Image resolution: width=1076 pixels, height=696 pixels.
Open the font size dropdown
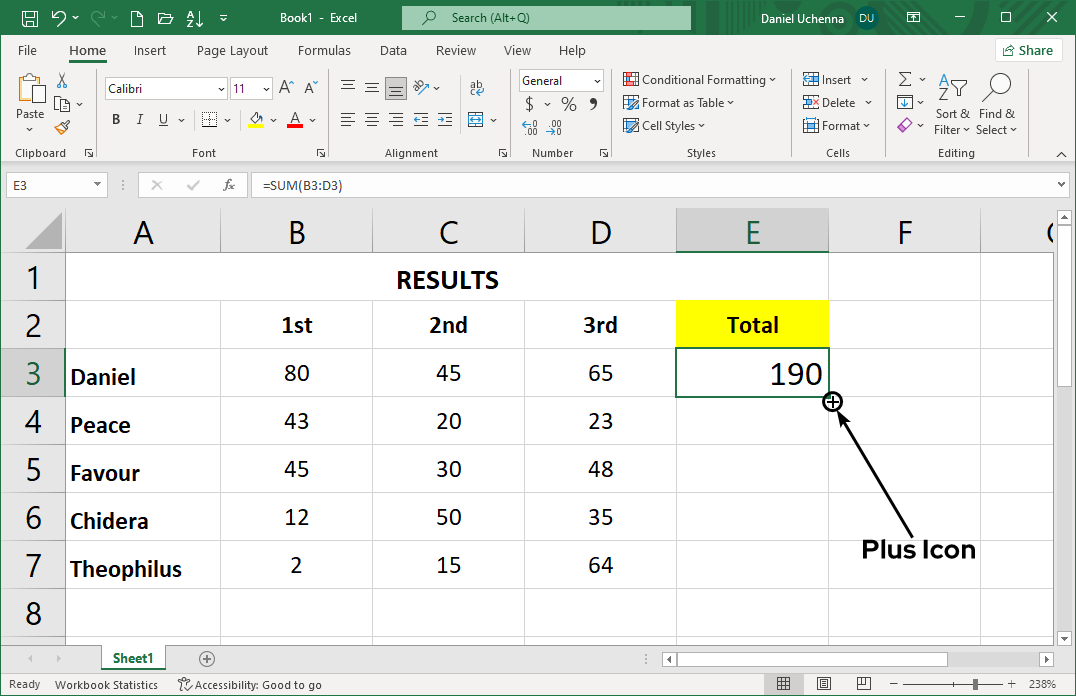(268, 88)
